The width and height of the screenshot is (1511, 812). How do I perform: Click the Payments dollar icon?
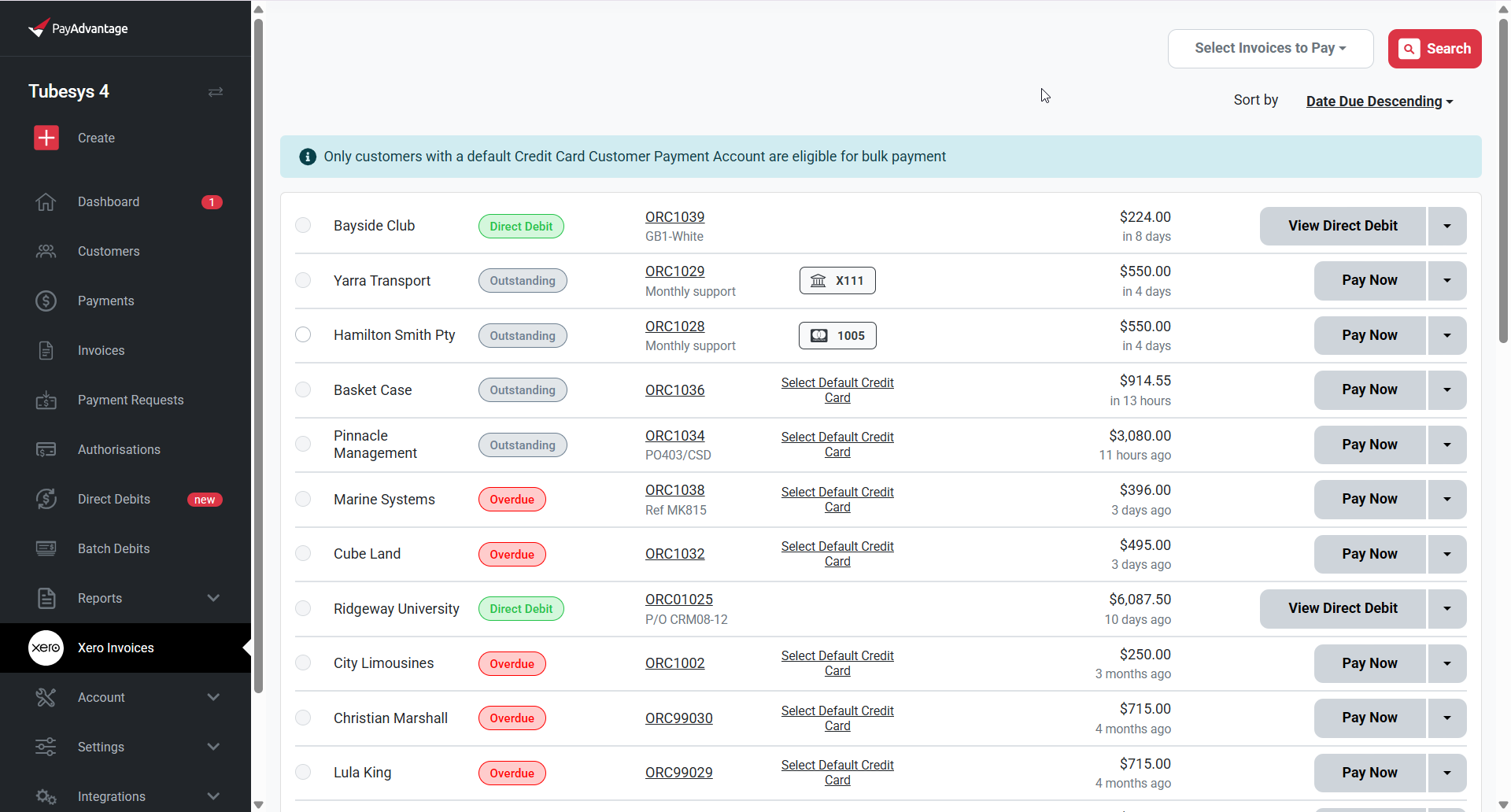[x=46, y=301]
